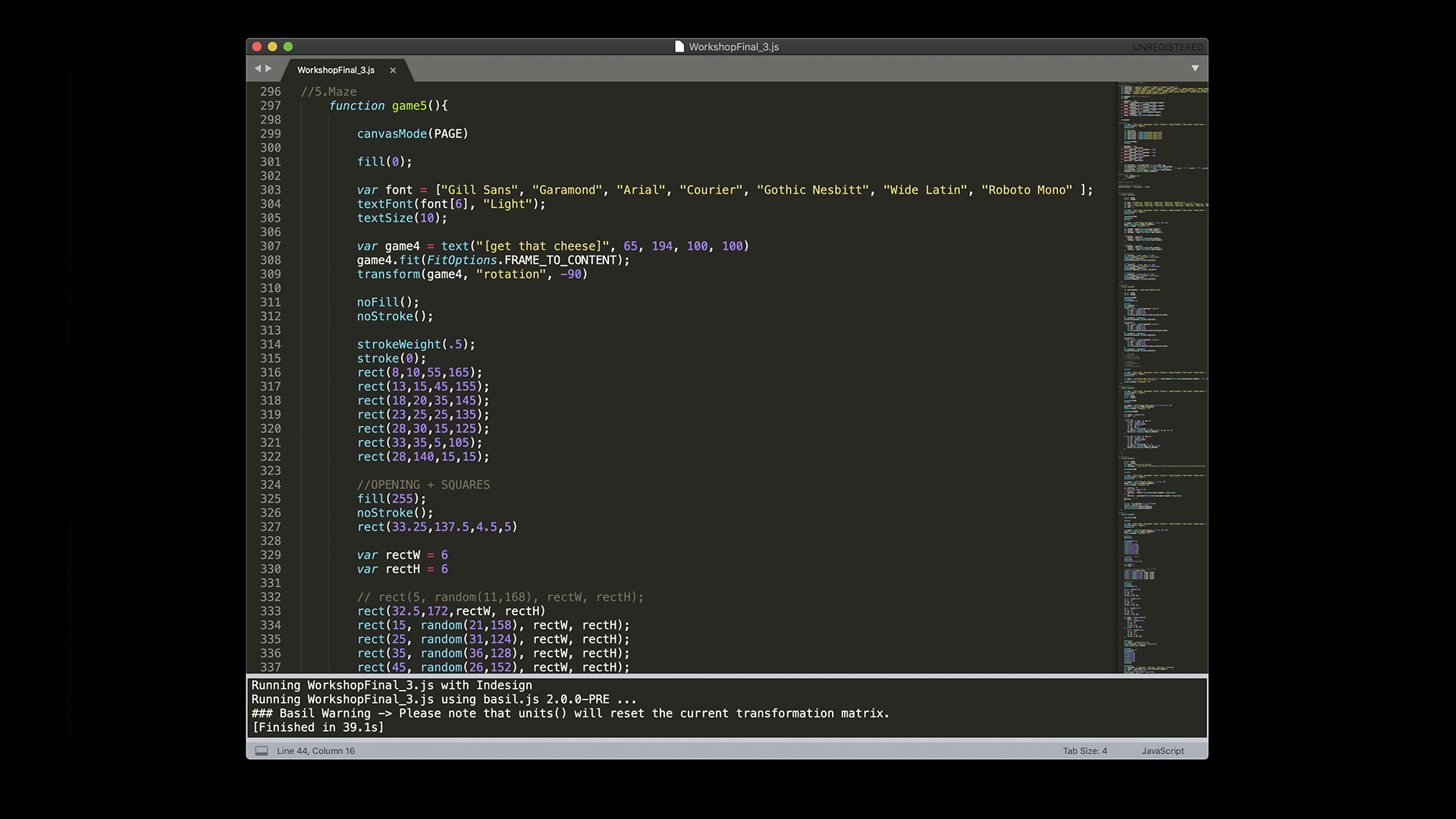1456x819 pixels.
Task: Click the previous tab left arrow
Action: 258,69
